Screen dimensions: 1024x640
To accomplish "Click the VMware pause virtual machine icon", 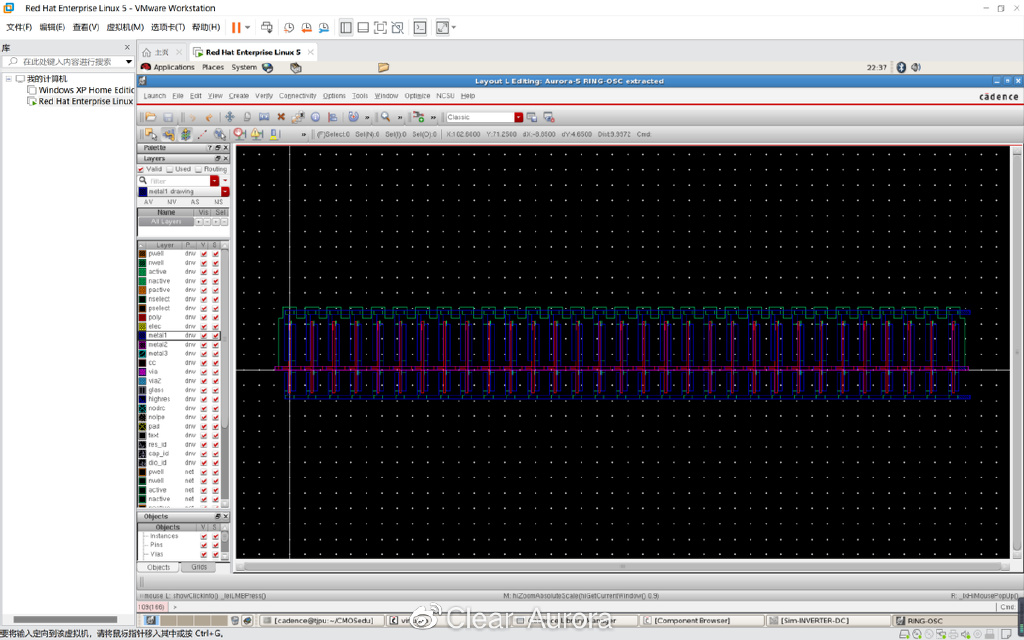I will 236,27.
